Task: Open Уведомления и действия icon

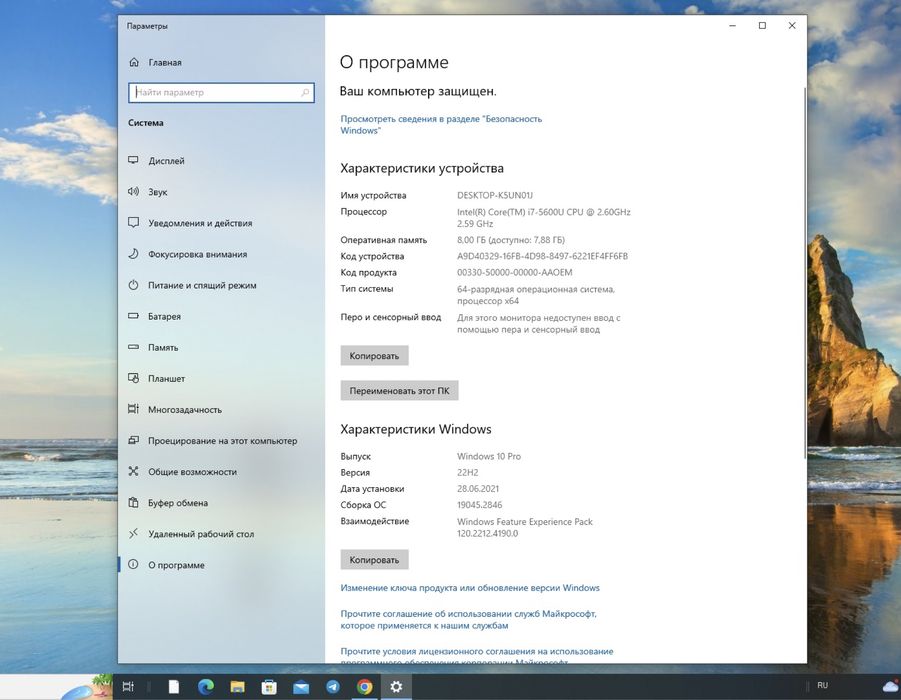Action: [133, 222]
